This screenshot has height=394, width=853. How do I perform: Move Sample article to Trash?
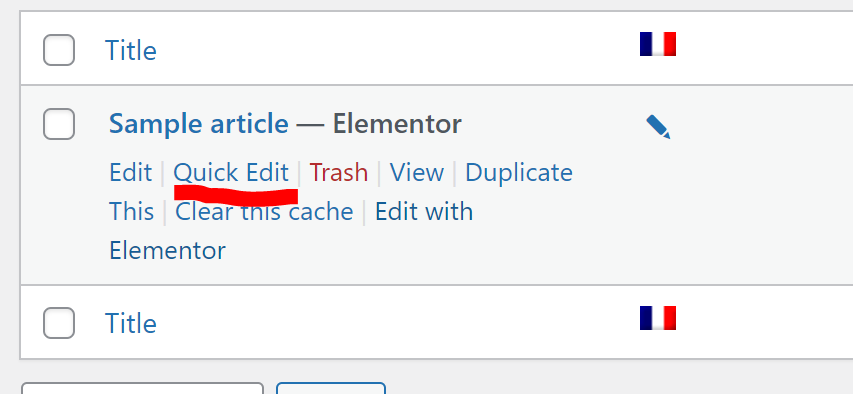pyautogui.click(x=338, y=173)
